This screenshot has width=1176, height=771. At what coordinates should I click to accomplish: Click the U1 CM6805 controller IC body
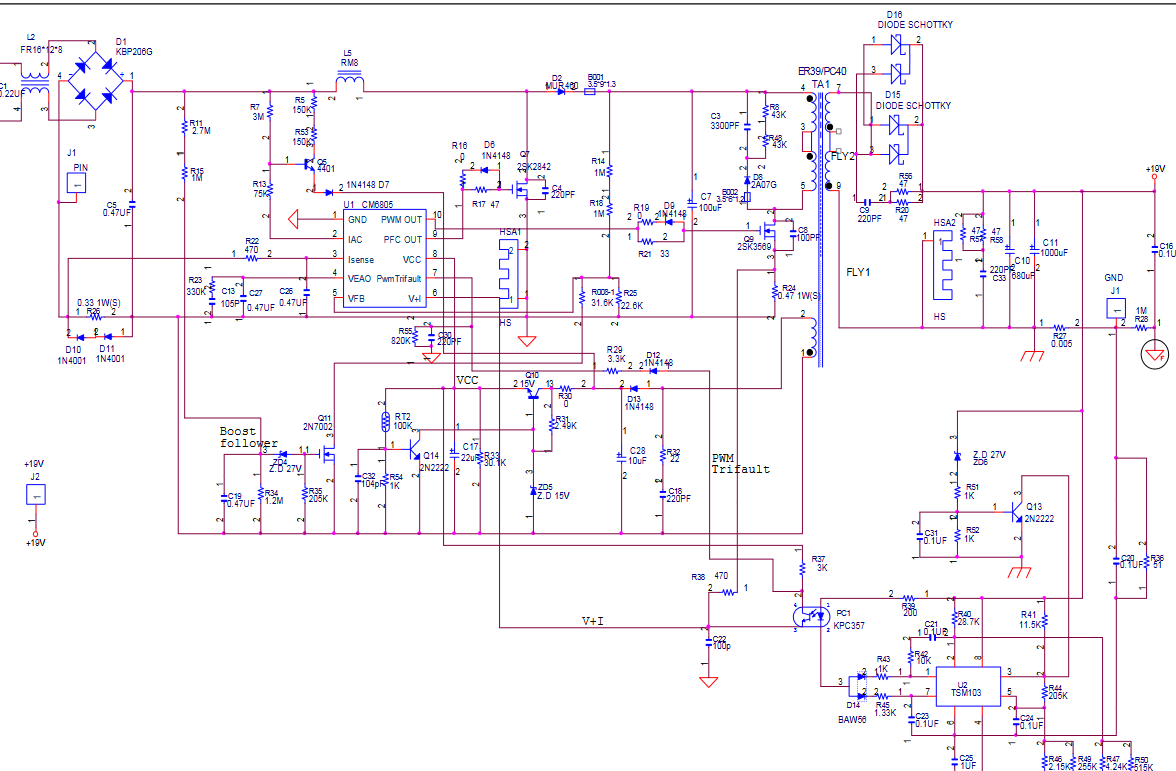point(385,259)
